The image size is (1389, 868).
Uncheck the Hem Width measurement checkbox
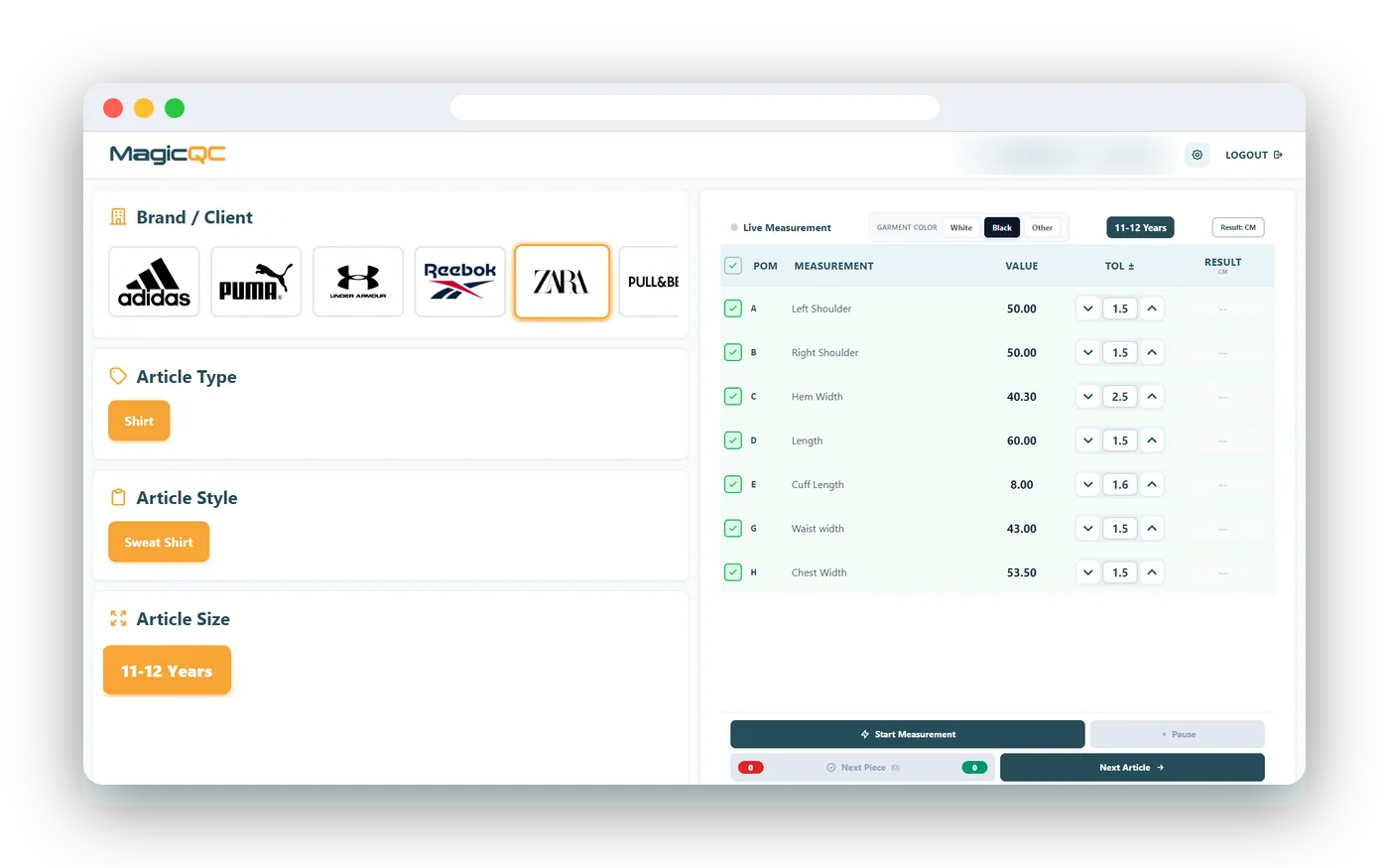[733, 397]
